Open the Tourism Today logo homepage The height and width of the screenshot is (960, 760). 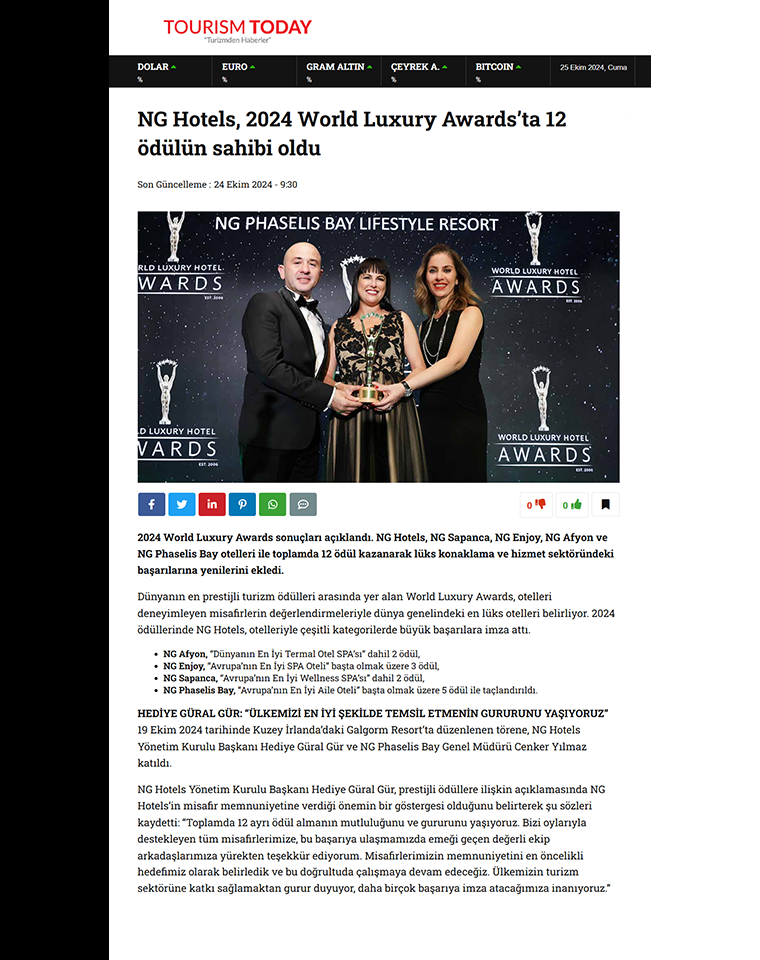(238, 30)
